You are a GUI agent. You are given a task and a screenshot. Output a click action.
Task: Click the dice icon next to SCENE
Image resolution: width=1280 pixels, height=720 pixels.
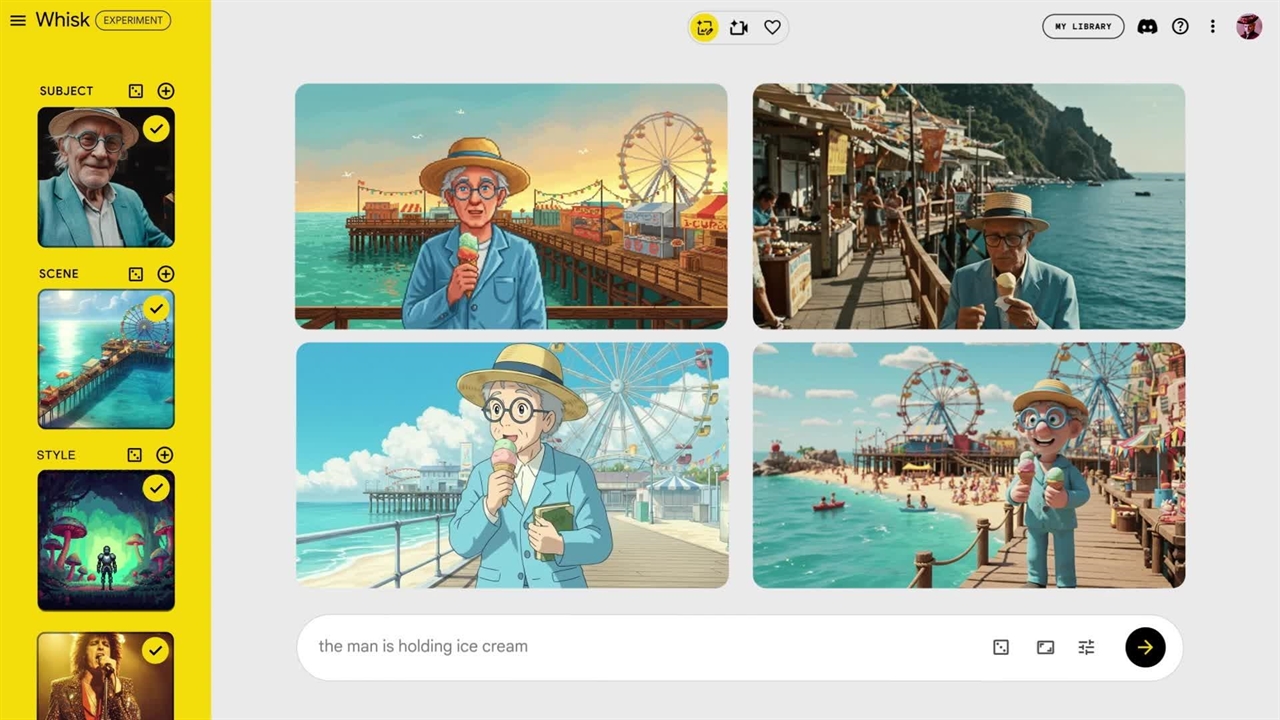click(x=136, y=274)
